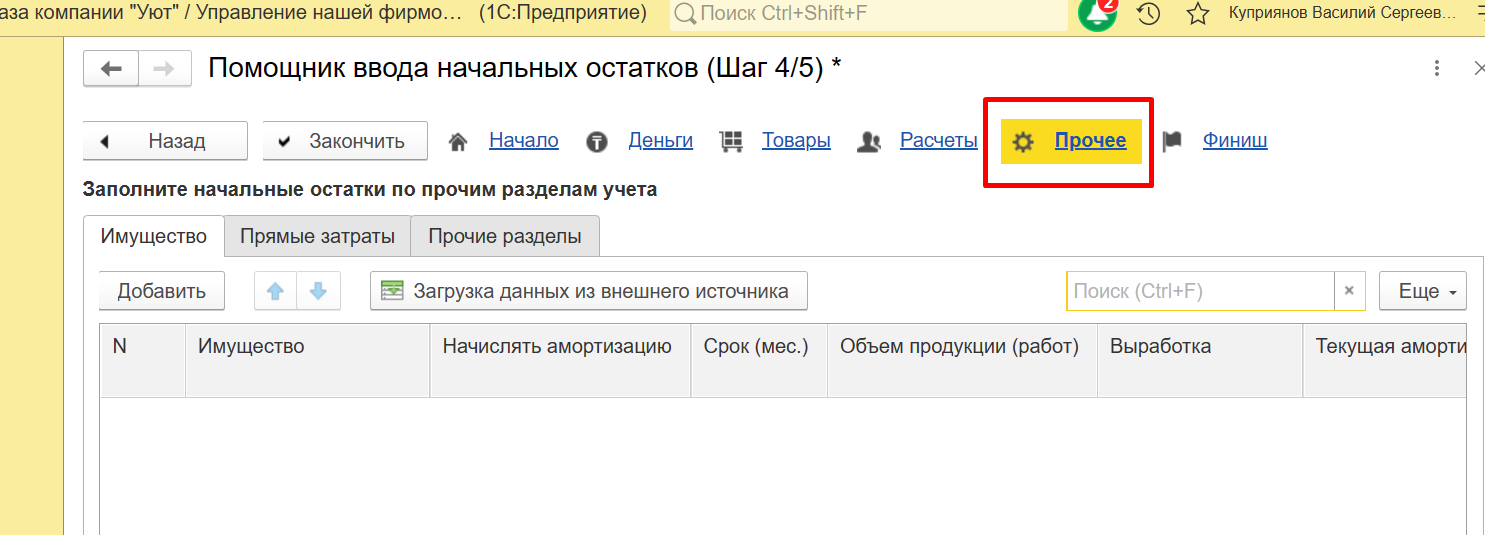Click Загрузка данных из внешнего источника

coord(588,291)
